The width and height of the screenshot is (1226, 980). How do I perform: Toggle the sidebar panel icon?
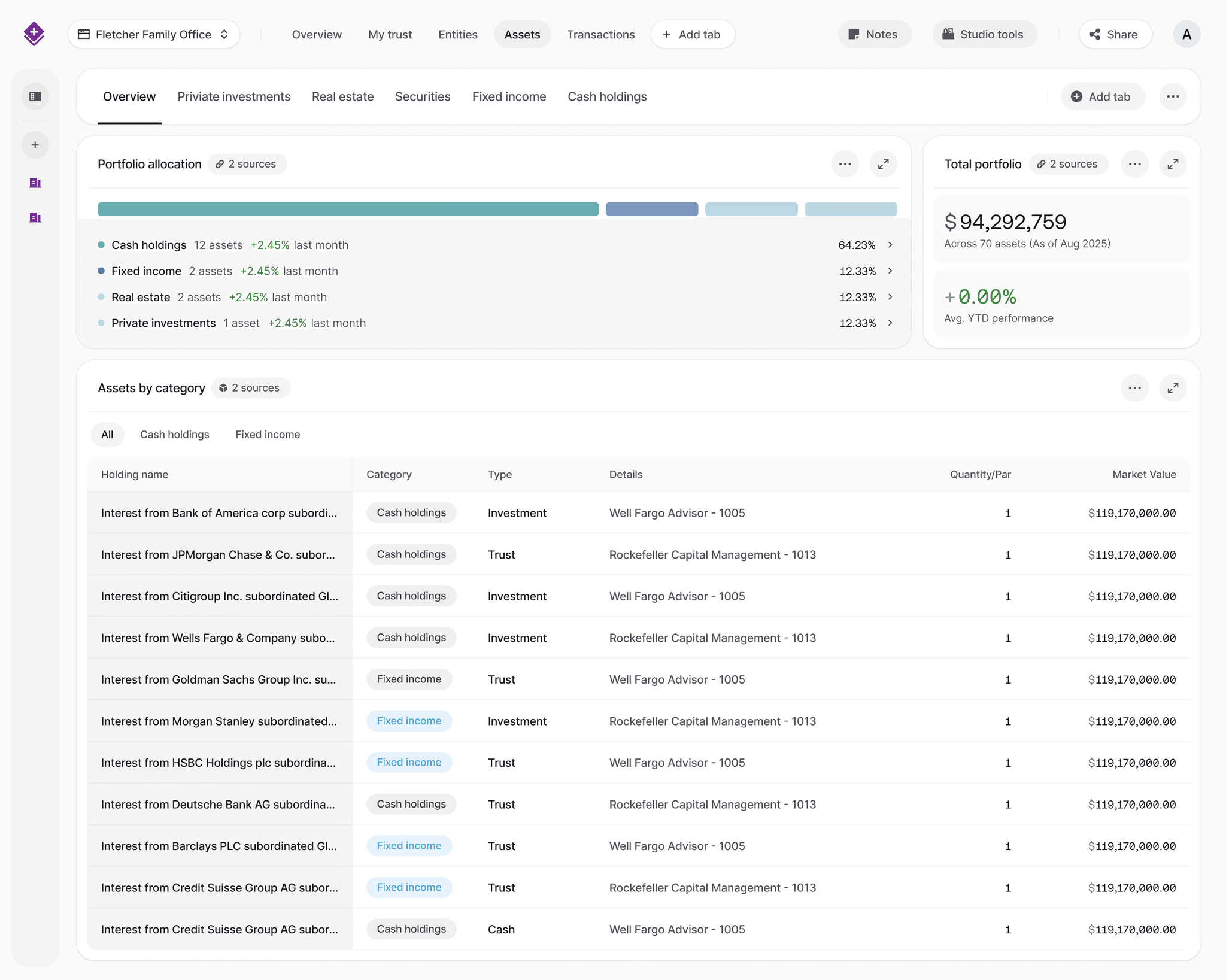tap(35, 96)
